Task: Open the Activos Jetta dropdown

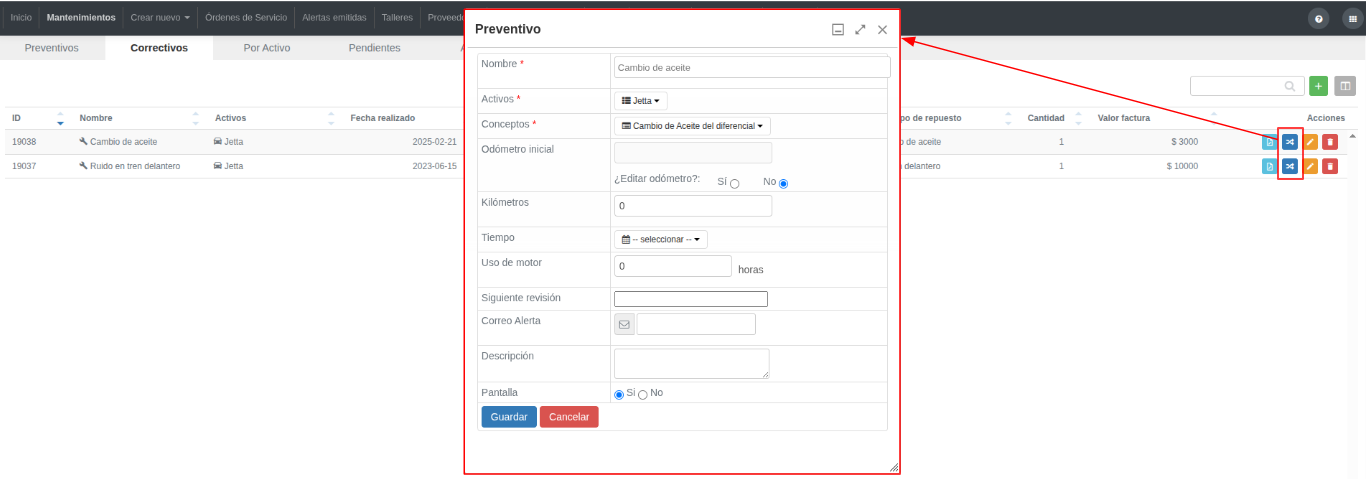Action: point(640,101)
